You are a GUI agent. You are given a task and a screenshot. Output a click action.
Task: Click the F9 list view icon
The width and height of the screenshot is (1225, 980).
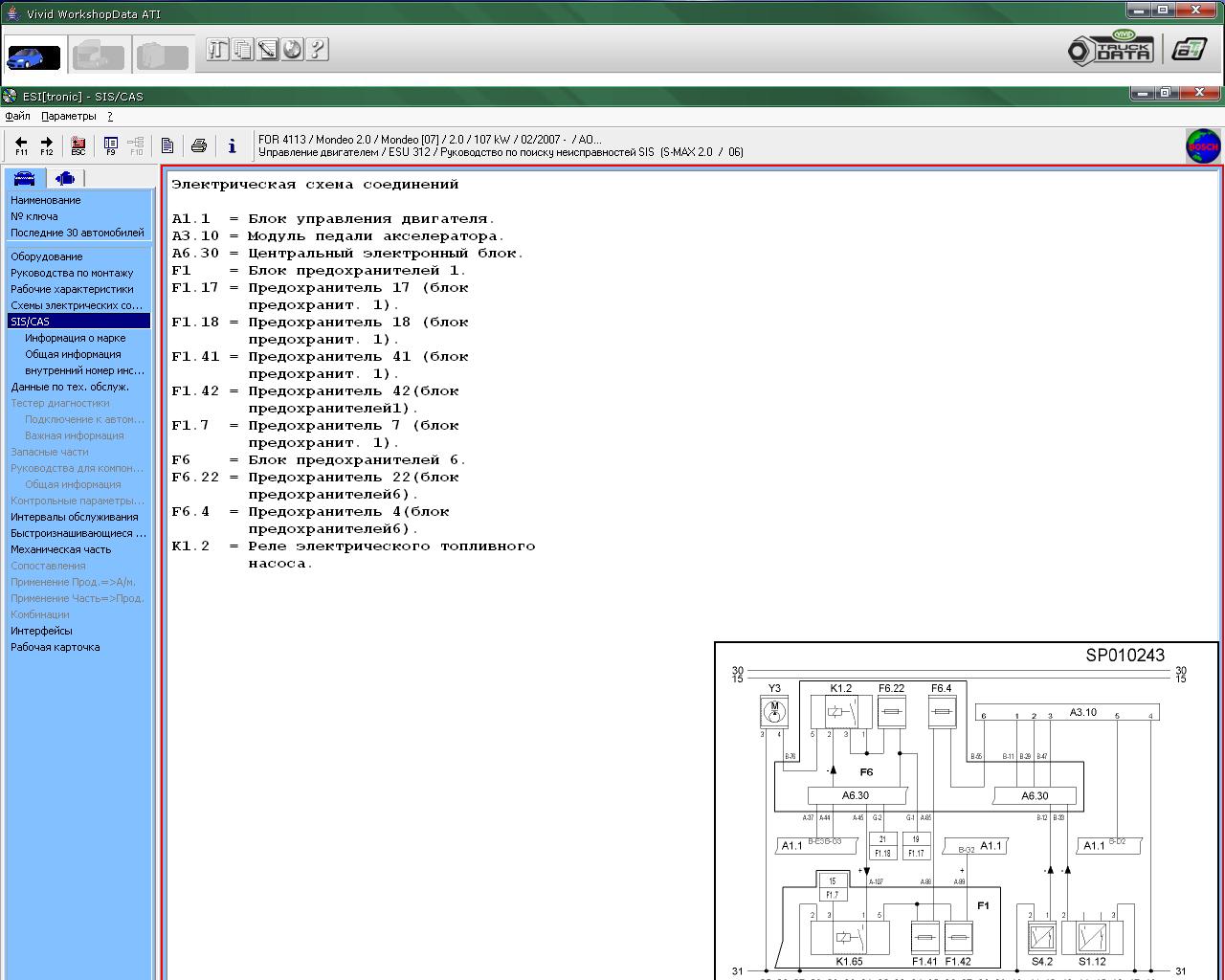pos(110,145)
